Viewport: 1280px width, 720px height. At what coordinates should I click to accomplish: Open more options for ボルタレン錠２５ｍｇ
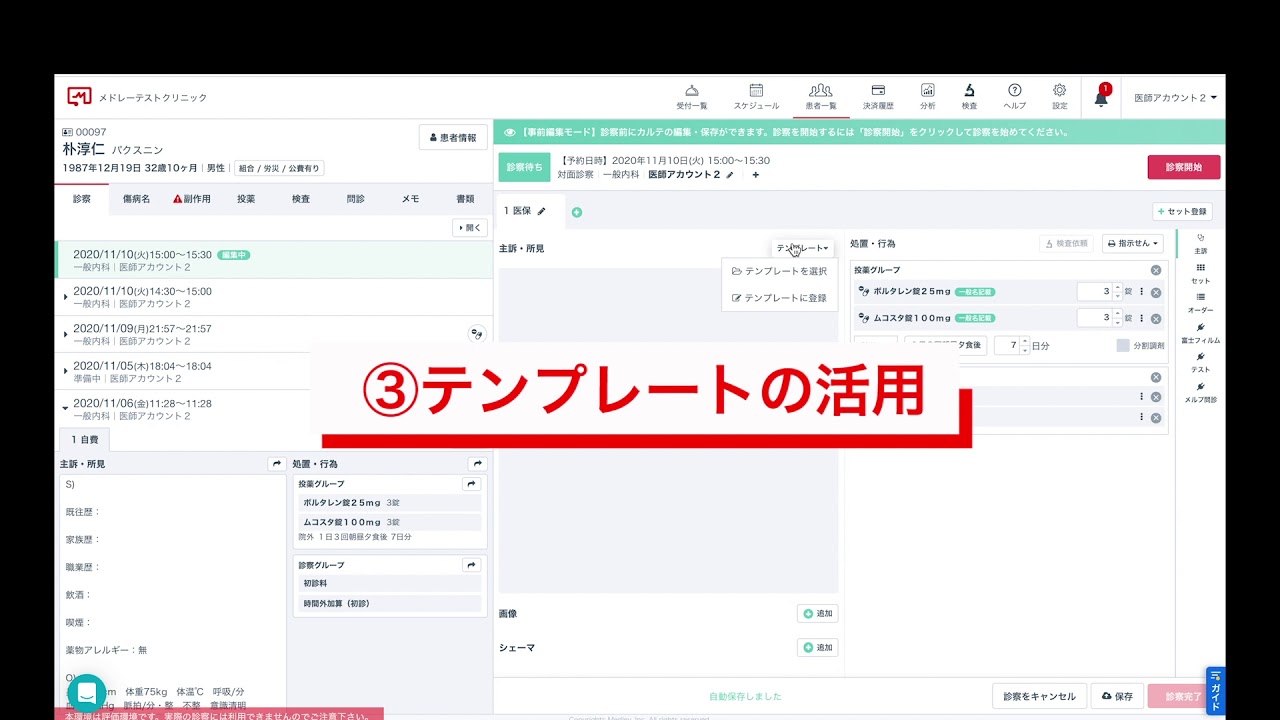click(x=1141, y=292)
